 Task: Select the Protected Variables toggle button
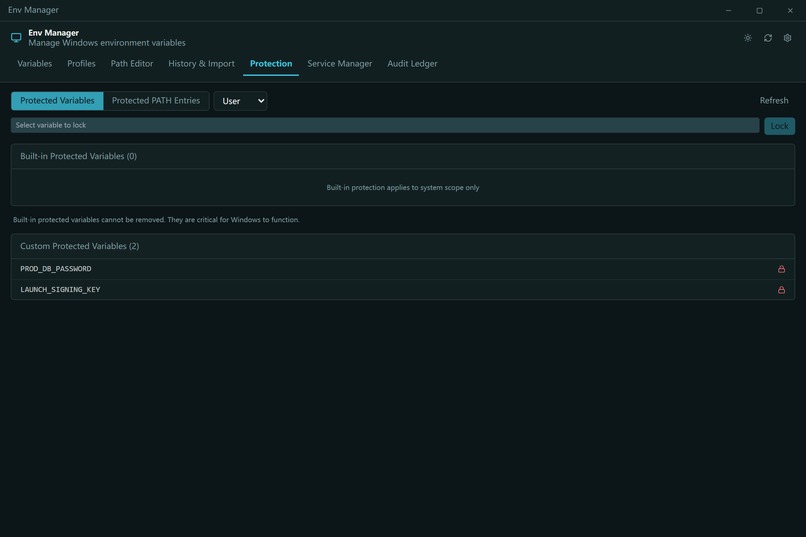point(57,101)
